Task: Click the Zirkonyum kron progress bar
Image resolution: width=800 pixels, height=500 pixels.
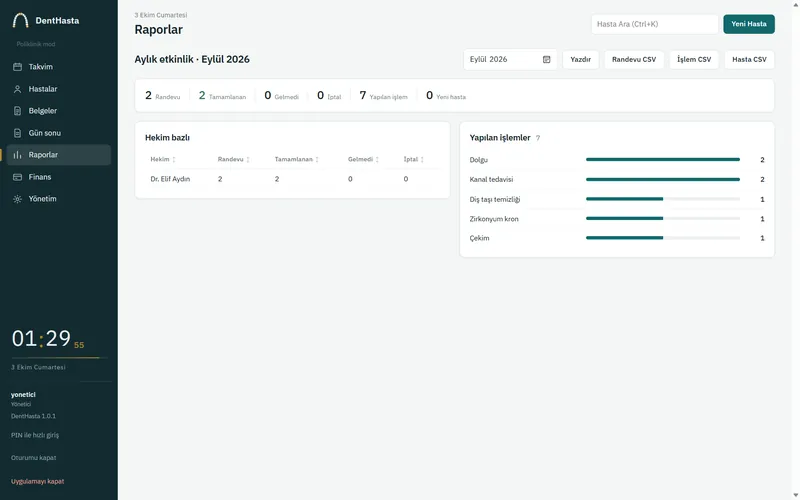Action: pyautogui.click(x=663, y=218)
